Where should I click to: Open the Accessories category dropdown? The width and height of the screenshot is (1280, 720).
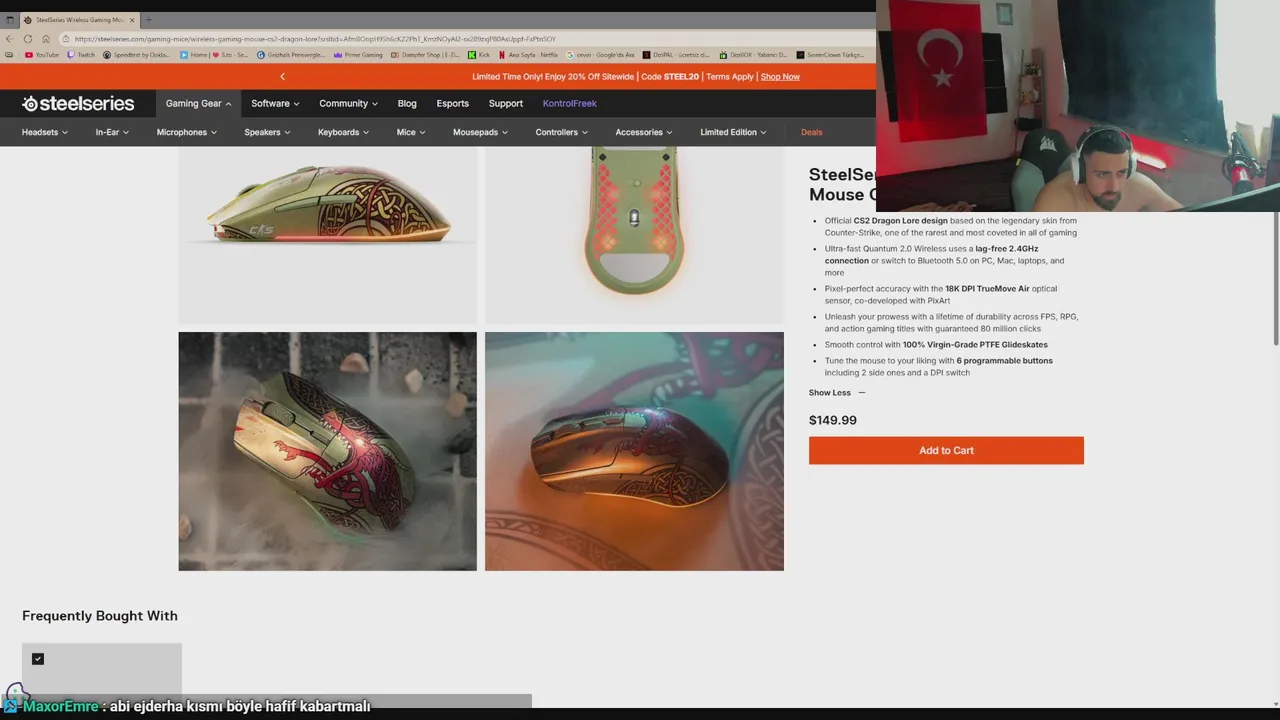[644, 132]
